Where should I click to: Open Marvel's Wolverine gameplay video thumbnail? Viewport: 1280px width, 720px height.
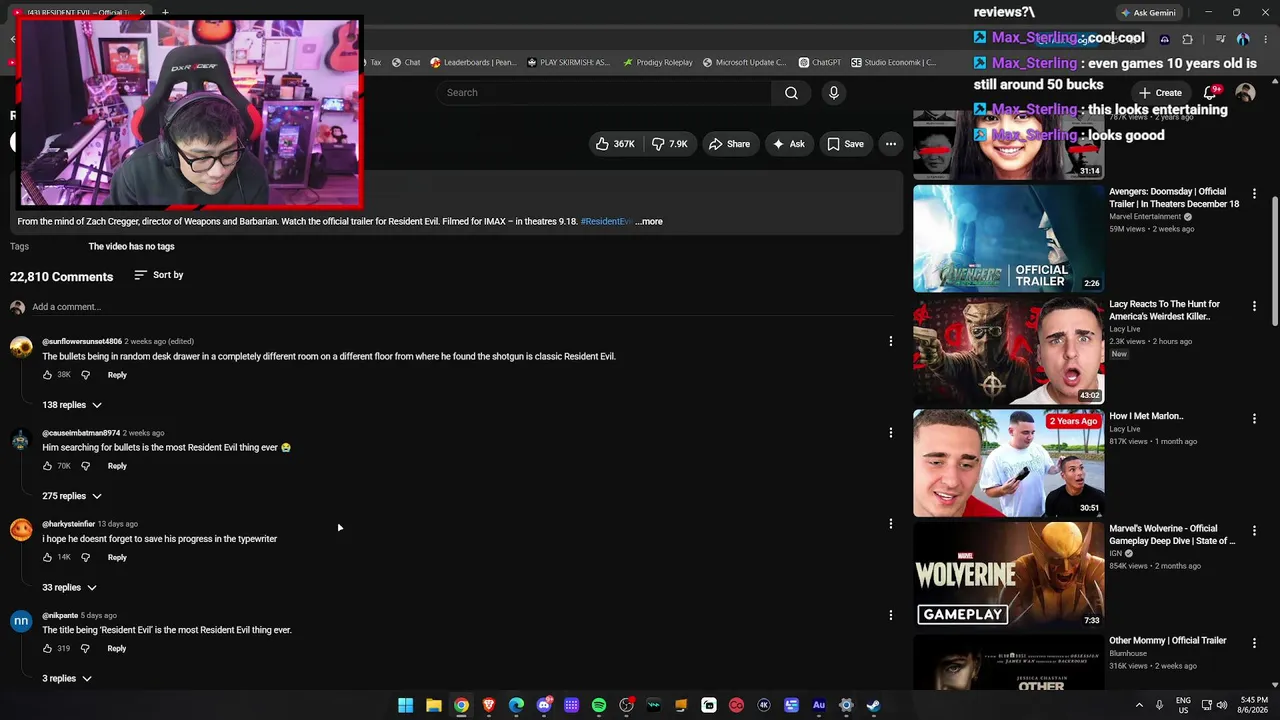coord(1008,575)
